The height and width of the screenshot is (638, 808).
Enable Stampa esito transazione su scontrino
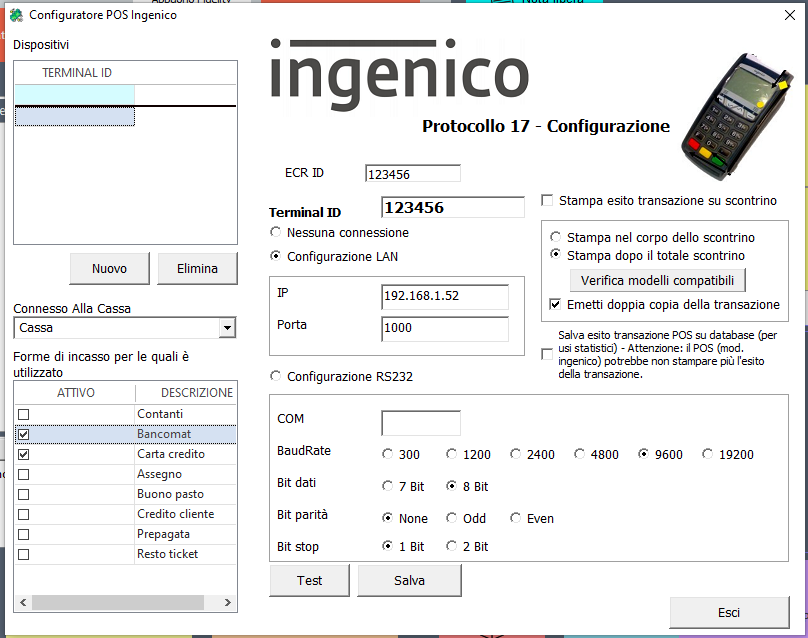tap(547, 200)
